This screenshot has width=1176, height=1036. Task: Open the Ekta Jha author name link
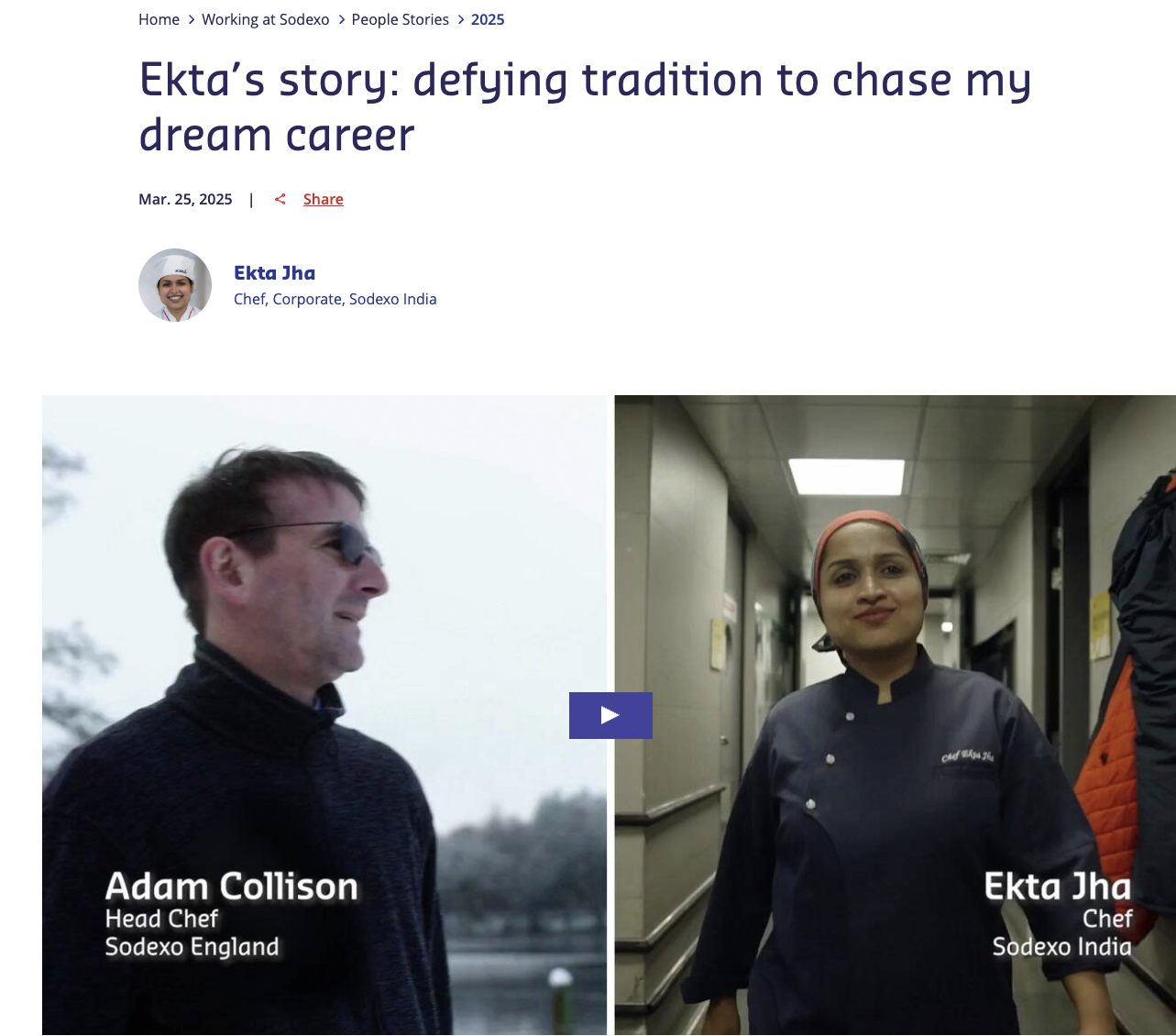275,272
